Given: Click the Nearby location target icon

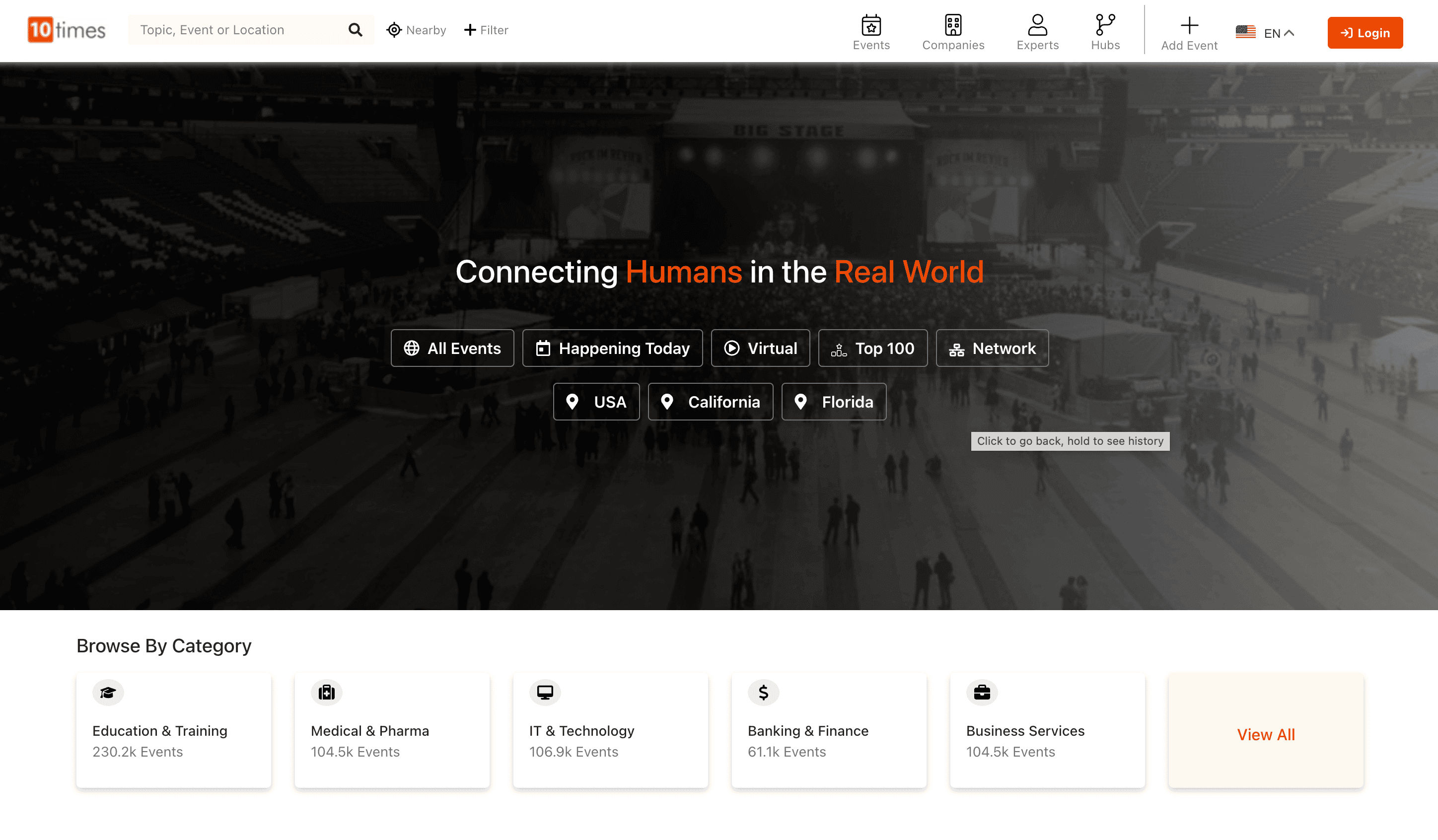Looking at the screenshot, I should pos(394,30).
